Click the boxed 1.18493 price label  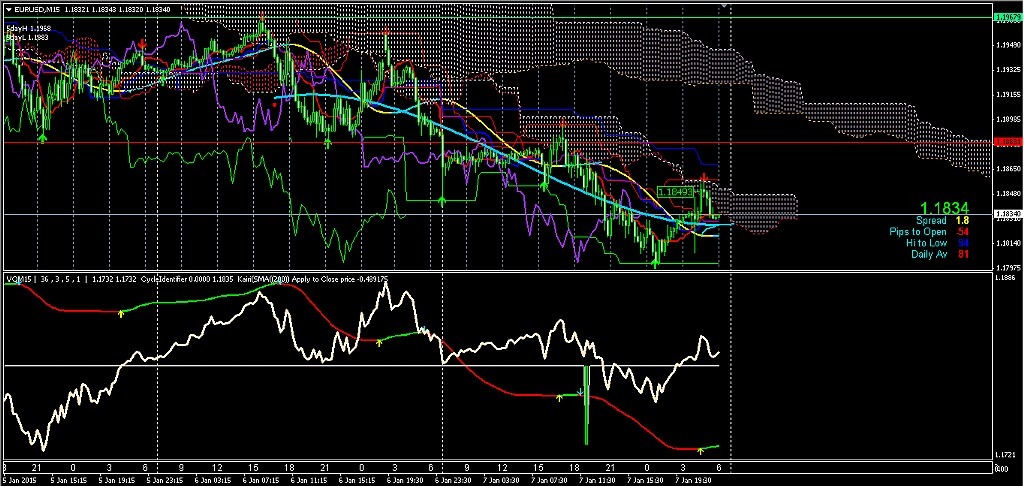(675, 192)
